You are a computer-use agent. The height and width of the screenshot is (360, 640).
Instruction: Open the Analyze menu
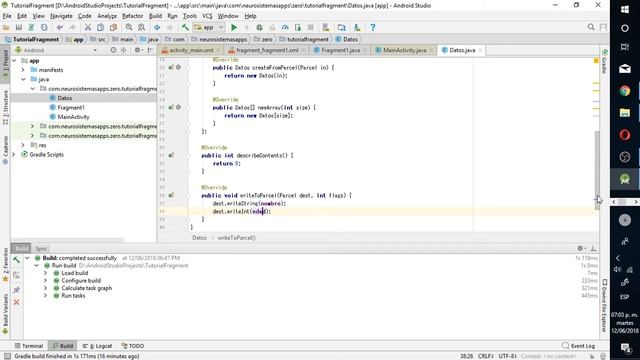(x=107, y=16)
